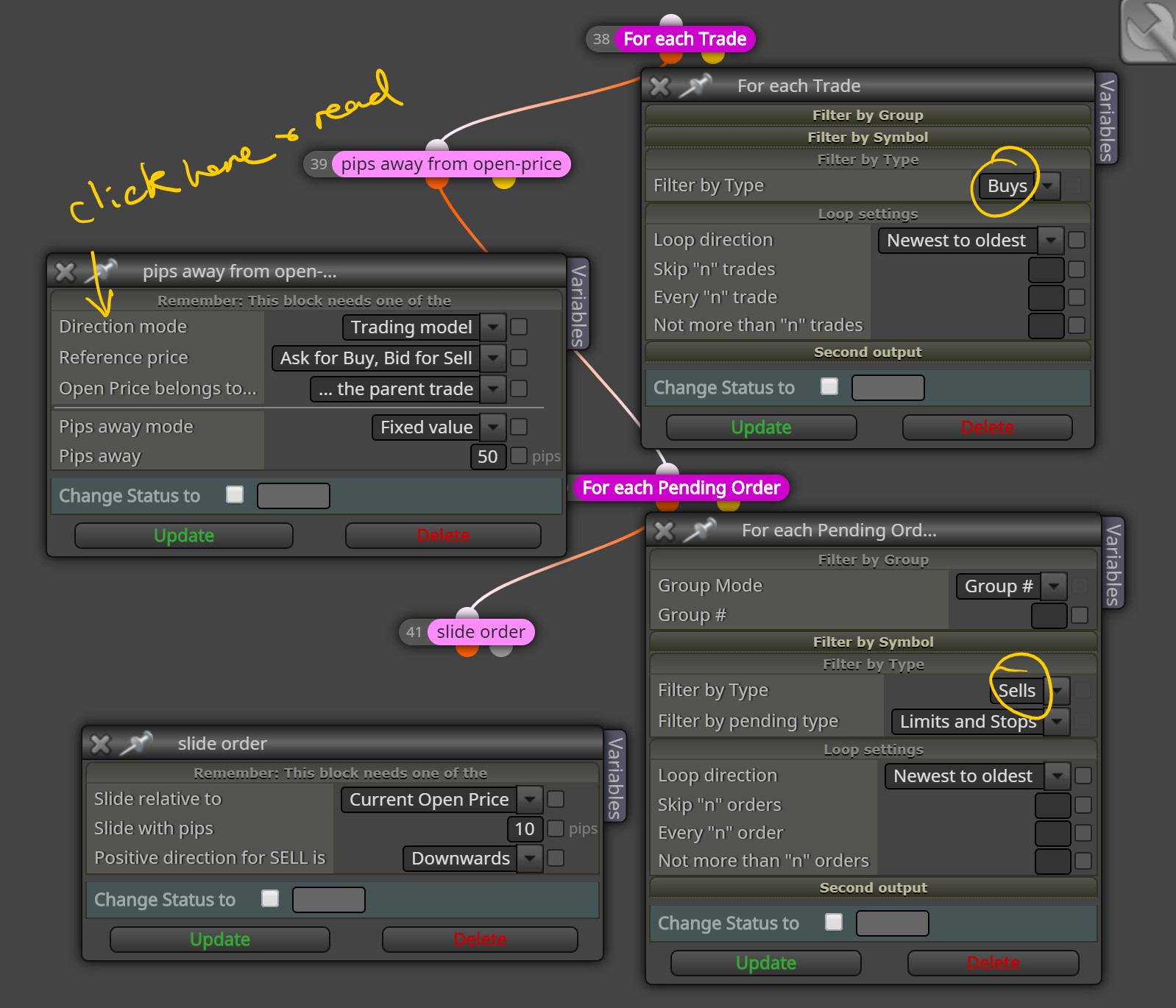This screenshot has width=1176, height=1008.
Task: Click status field in For each Trade panel
Action: 888,388
